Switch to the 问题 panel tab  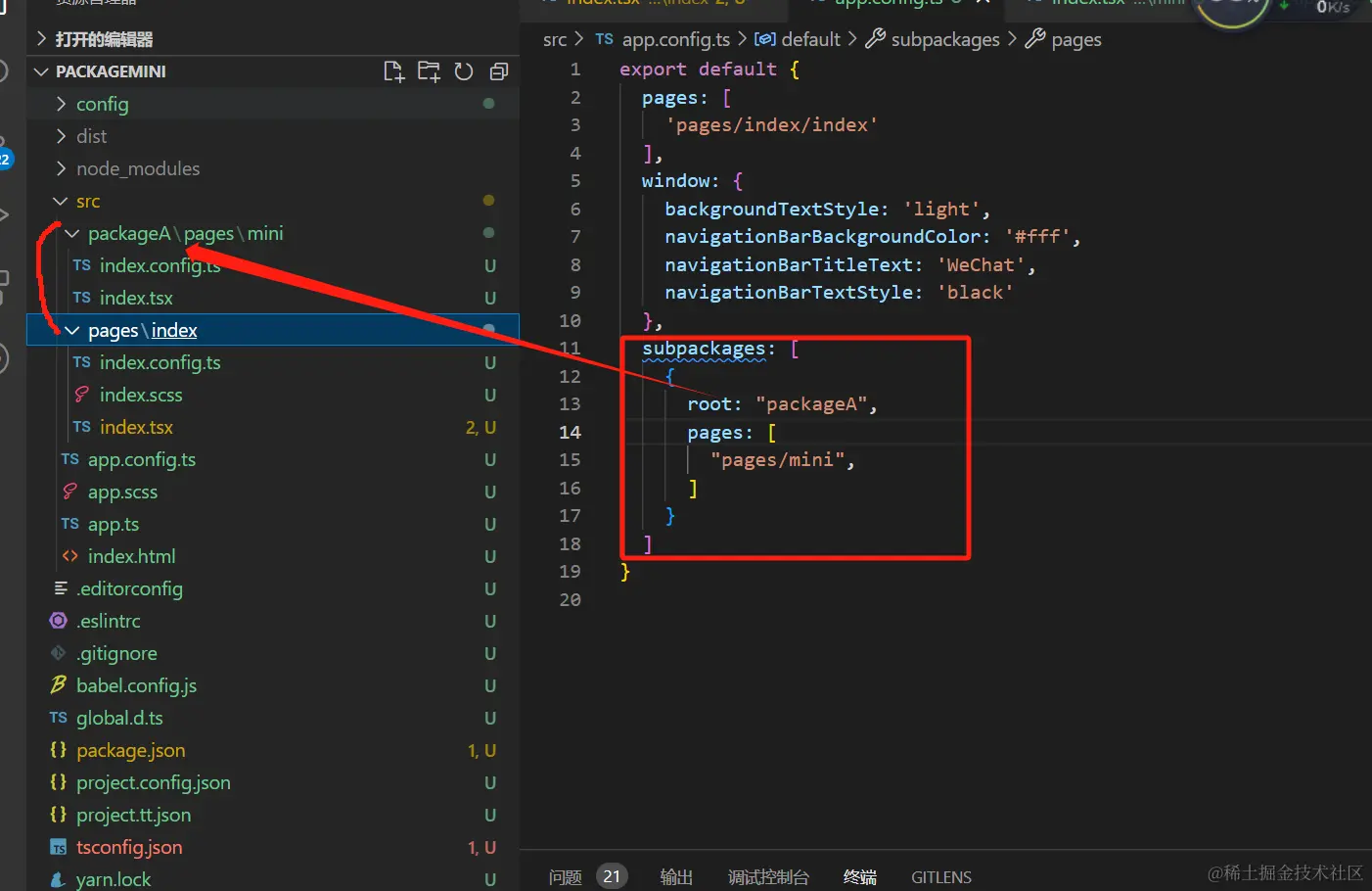click(565, 877)
